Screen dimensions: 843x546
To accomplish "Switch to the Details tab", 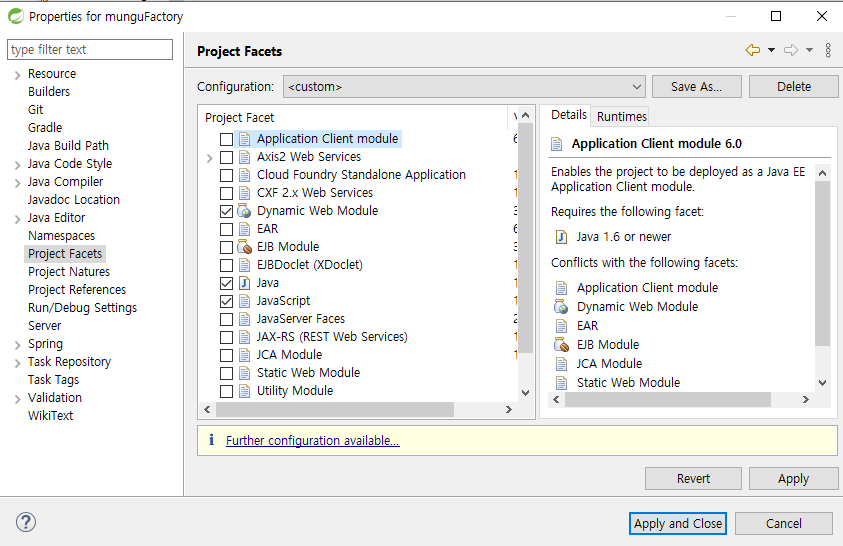I will (569, 115).
